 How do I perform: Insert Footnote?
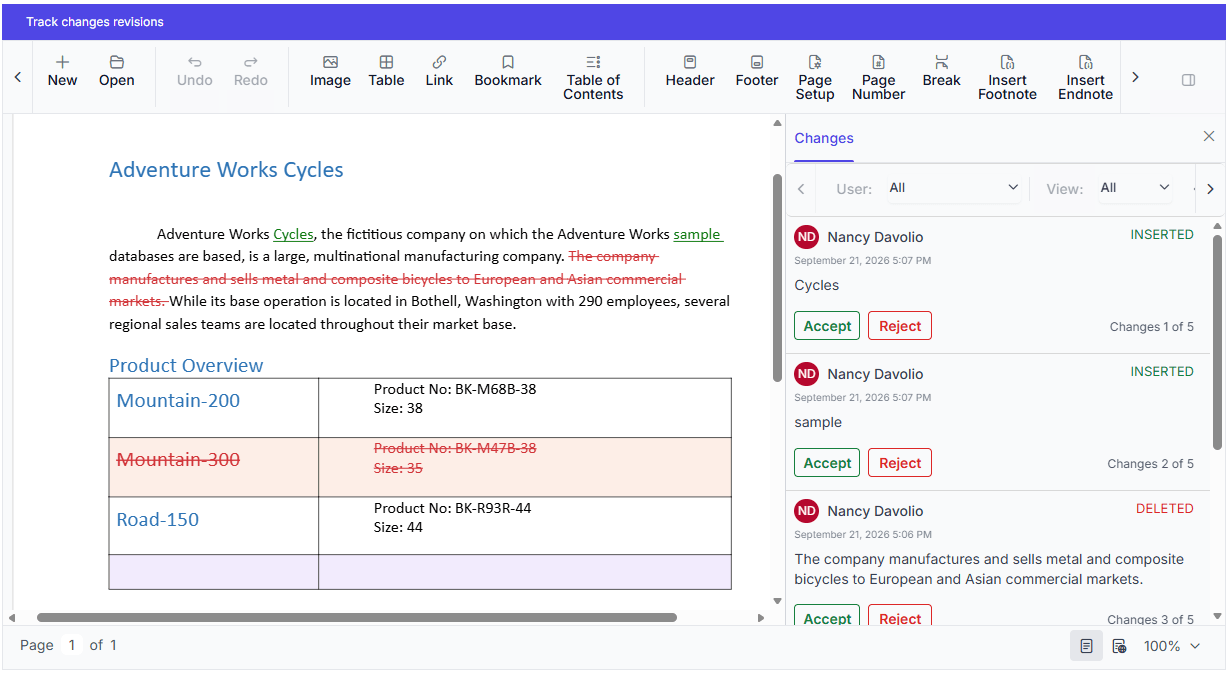click(x=1007, y=77)
